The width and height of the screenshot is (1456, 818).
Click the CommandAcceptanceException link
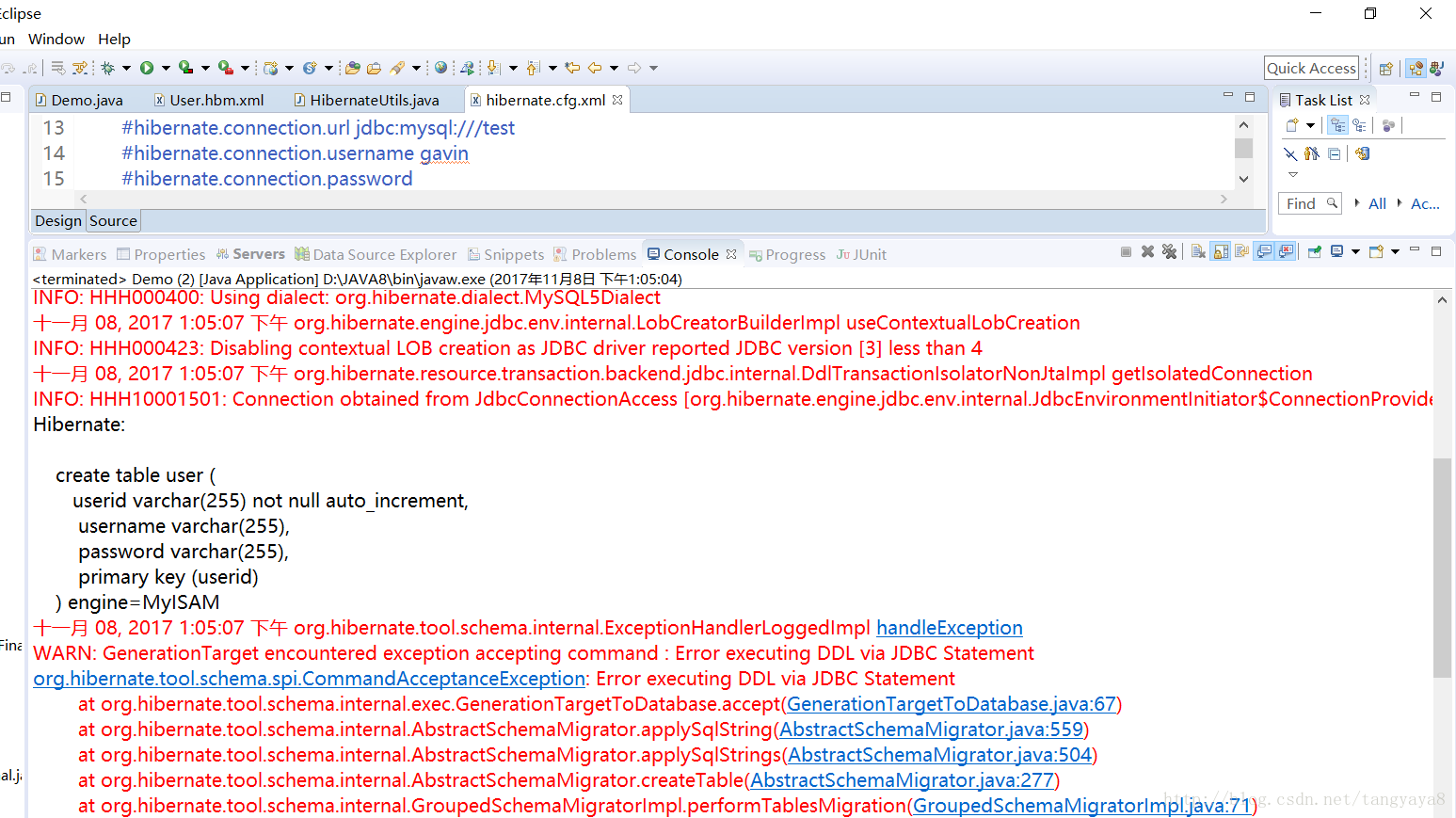point(310,679)
